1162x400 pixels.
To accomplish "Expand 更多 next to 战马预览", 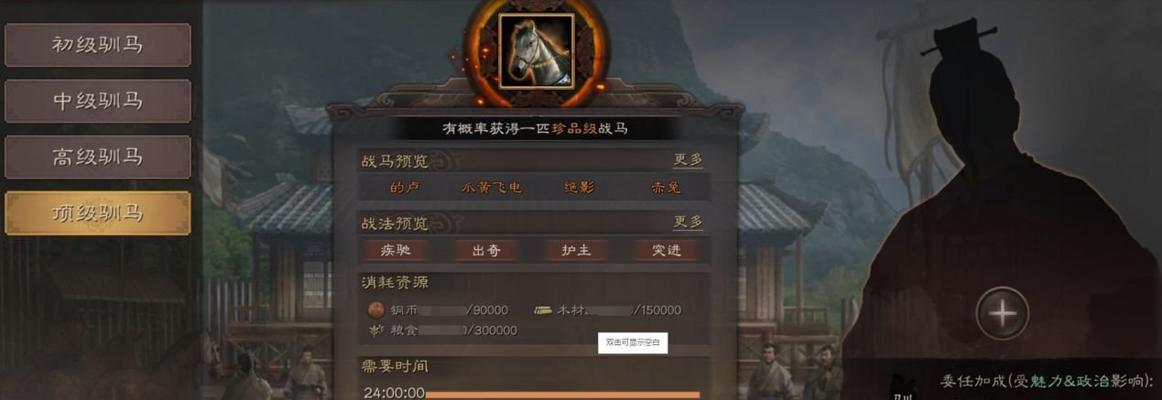I will click(688, 160).
